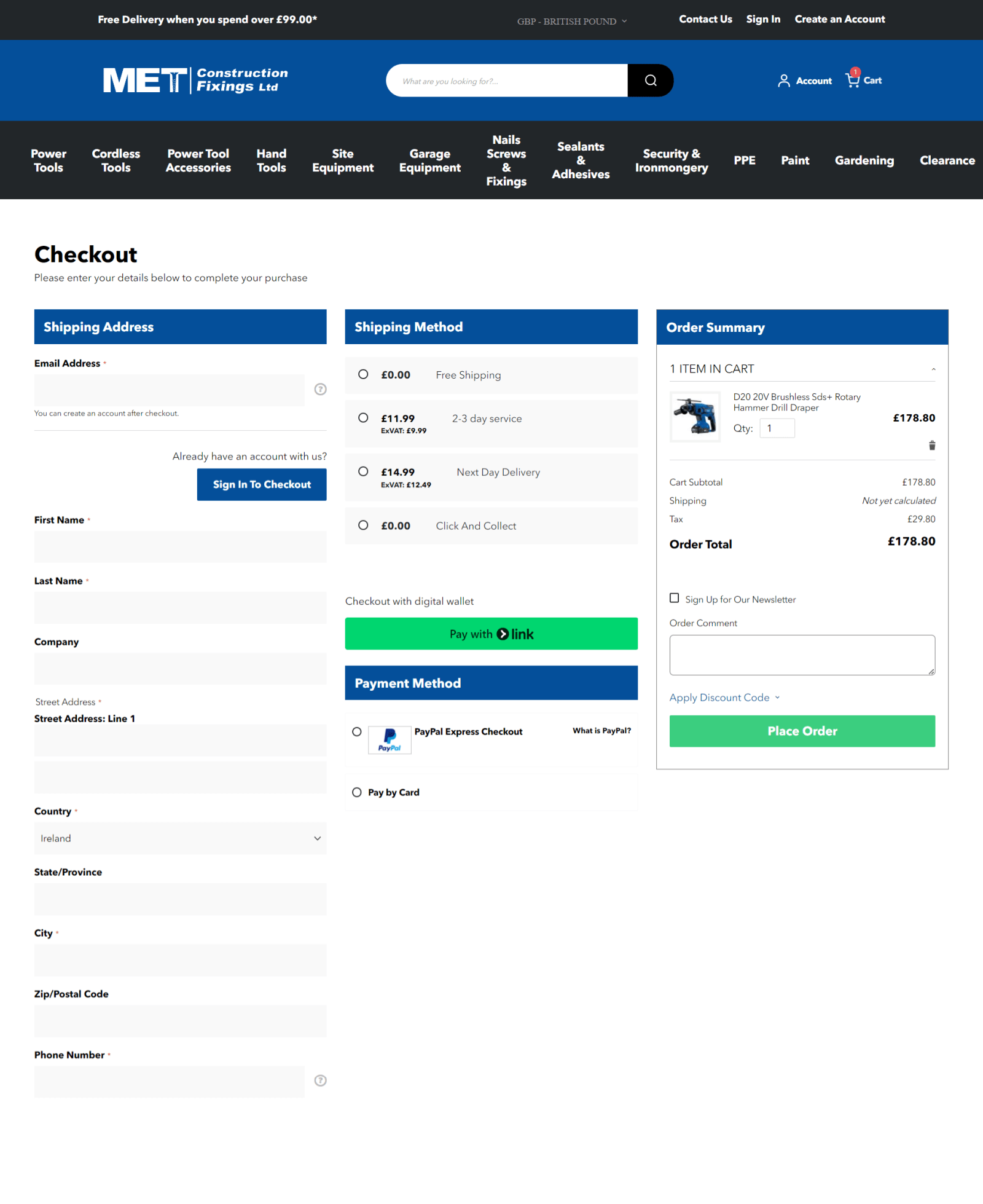Click the email field help question mark icon
Image resolution: width=983 pixels, height=1204 pixels.
point(320,389)
